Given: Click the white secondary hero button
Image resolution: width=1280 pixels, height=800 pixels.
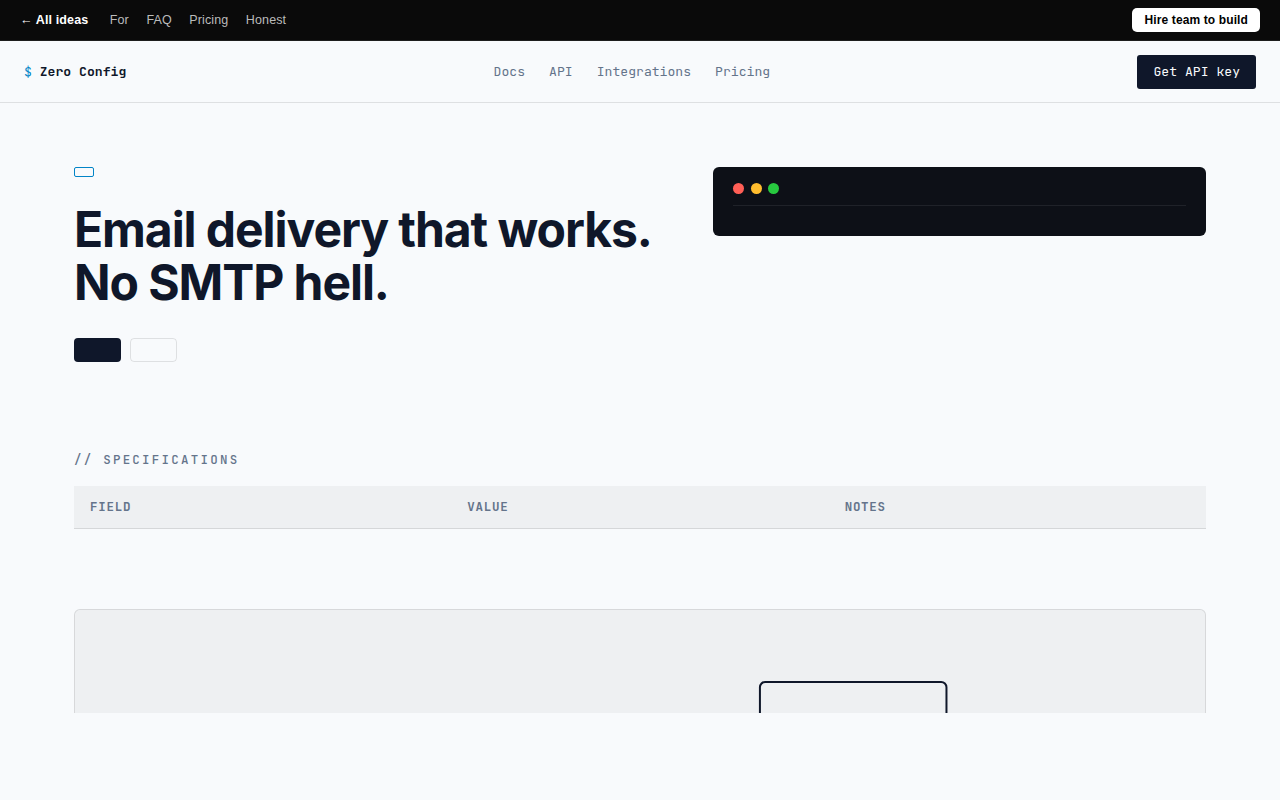Looking at the screenshot, I should click(153, 350).
